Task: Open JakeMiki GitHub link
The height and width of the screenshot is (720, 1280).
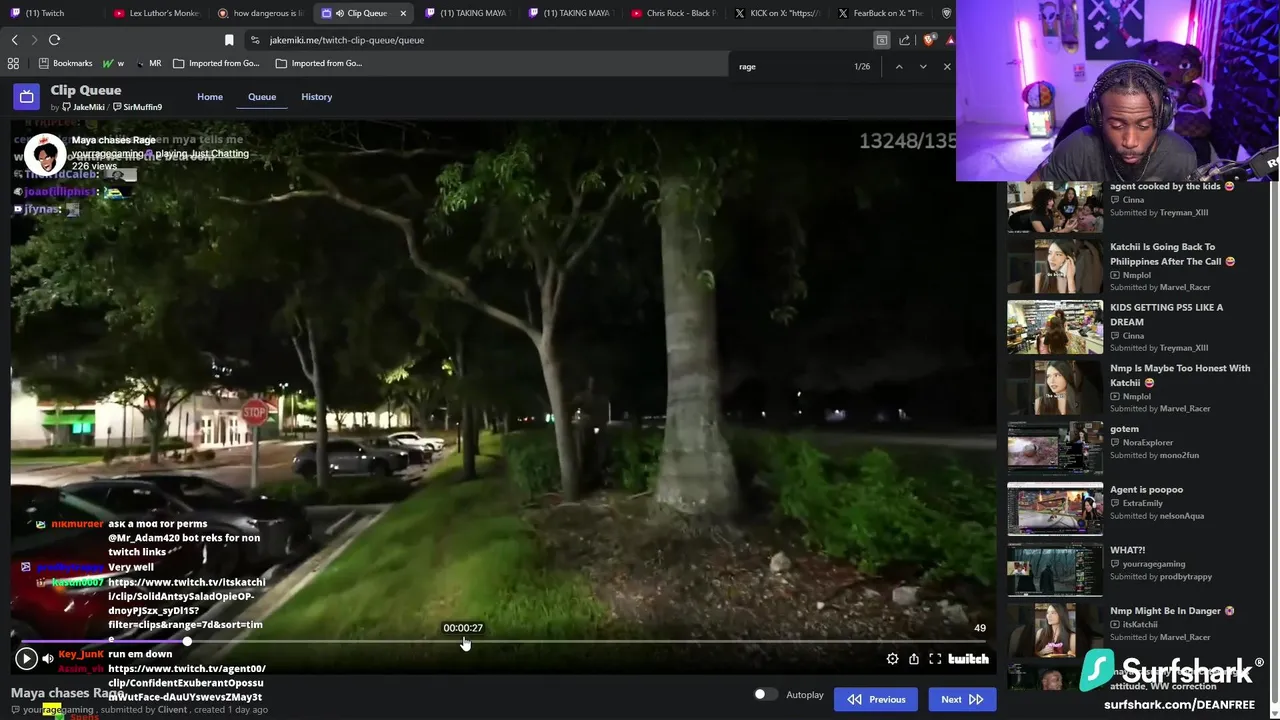Action: coord(83,107)
